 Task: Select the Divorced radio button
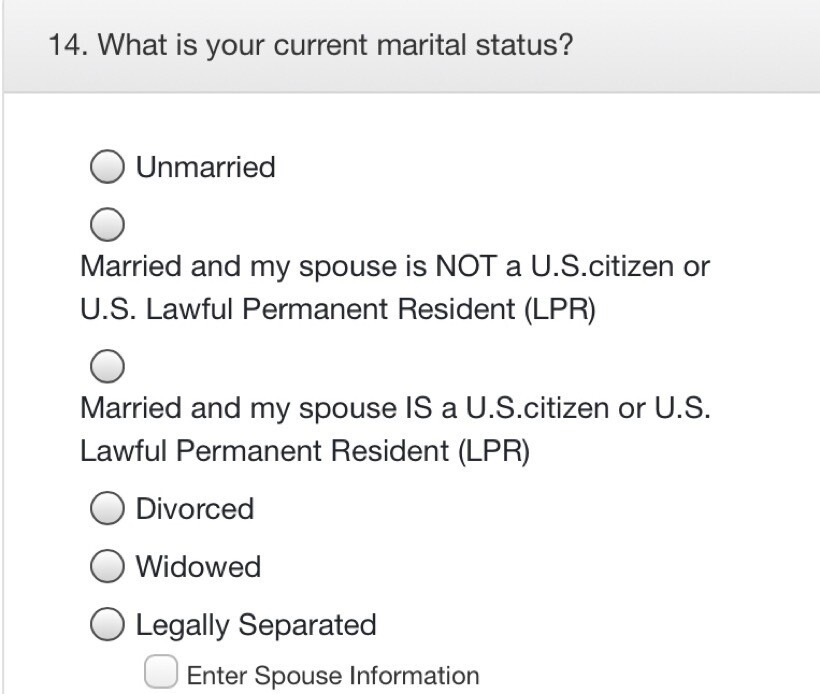pyautogui.click(x=108, y=509)
